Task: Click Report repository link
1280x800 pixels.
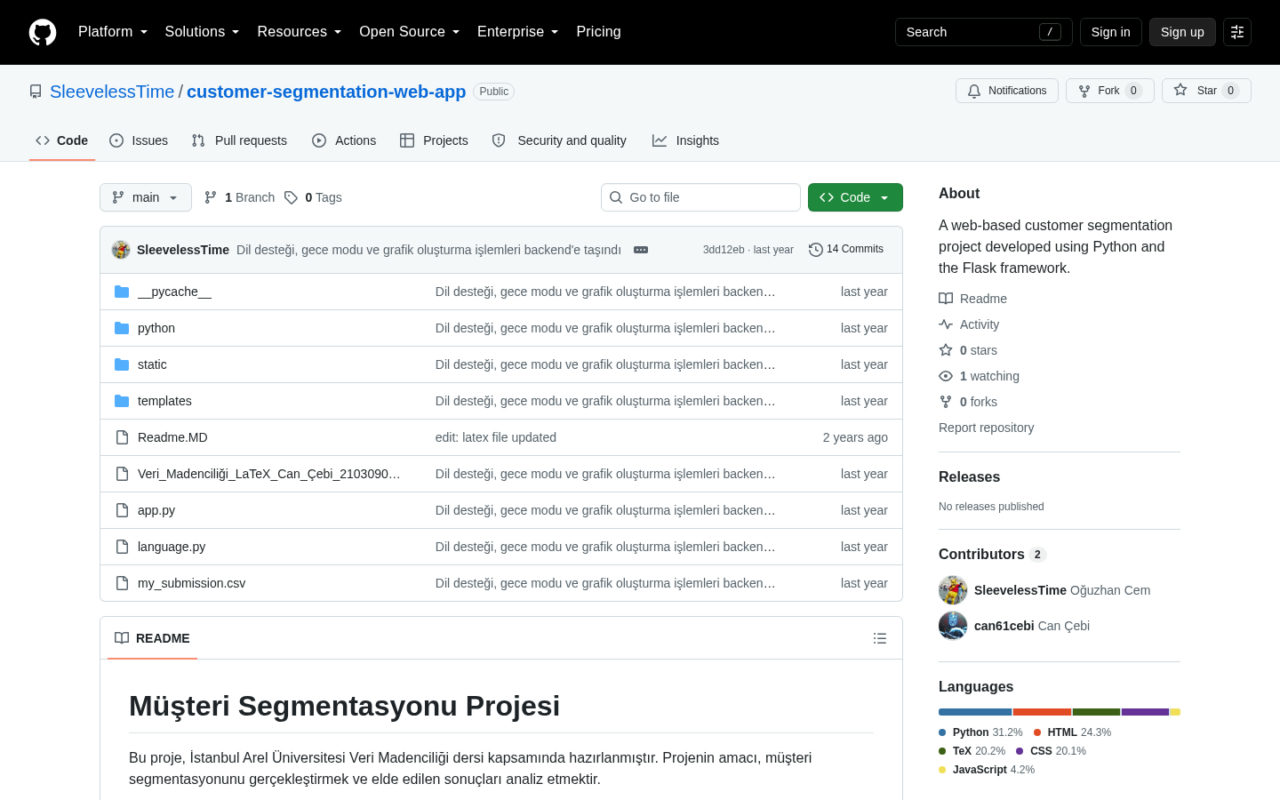Action: pos(986,428)
